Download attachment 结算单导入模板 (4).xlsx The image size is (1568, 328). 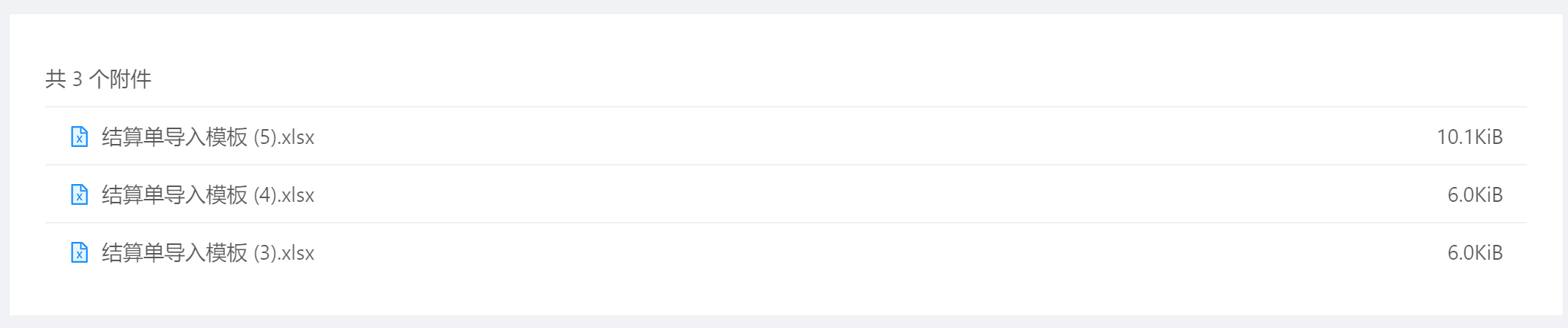click(x=207, y=195)
